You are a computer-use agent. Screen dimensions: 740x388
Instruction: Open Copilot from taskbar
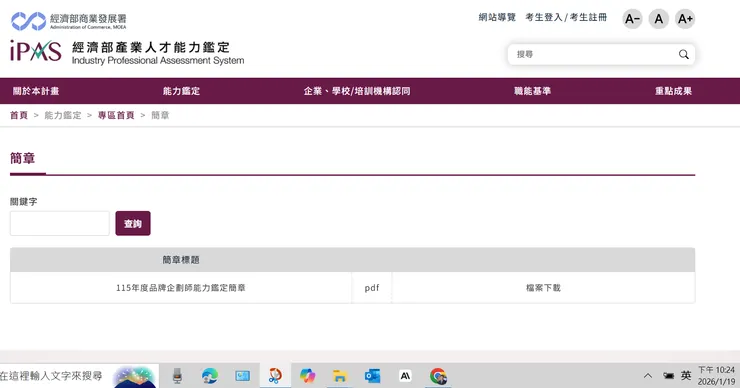[x=307, y=376]
